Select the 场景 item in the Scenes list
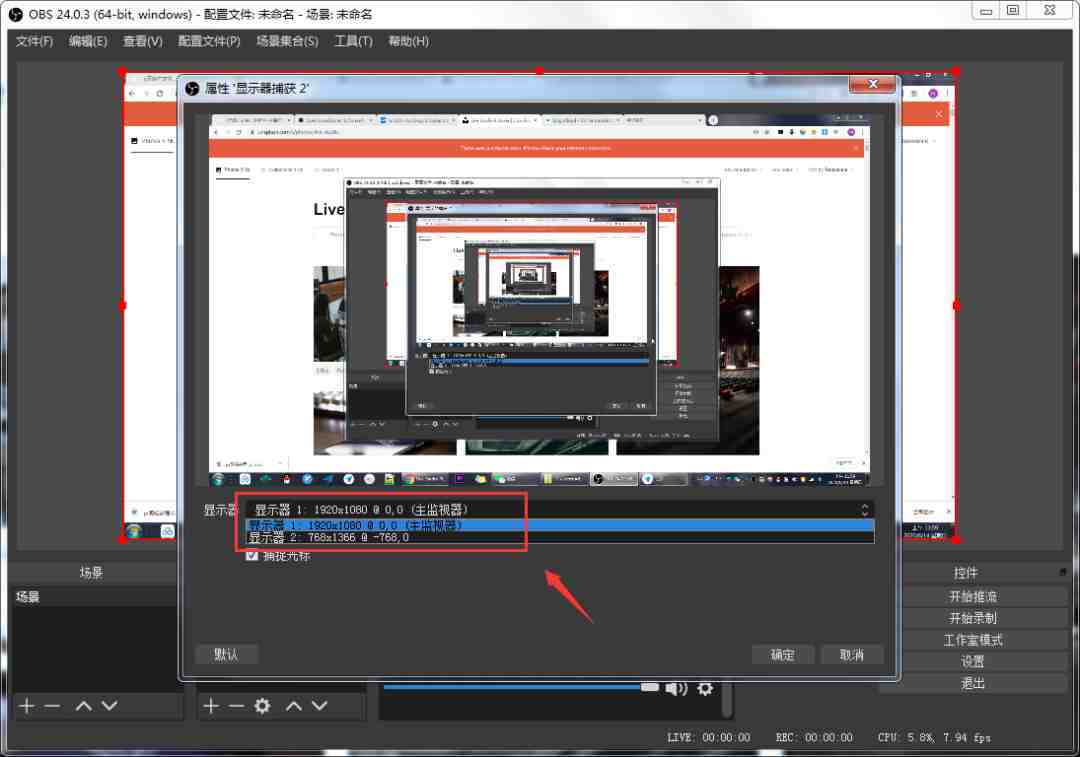The image size is (1080, 757). click(x=96, y=597)
